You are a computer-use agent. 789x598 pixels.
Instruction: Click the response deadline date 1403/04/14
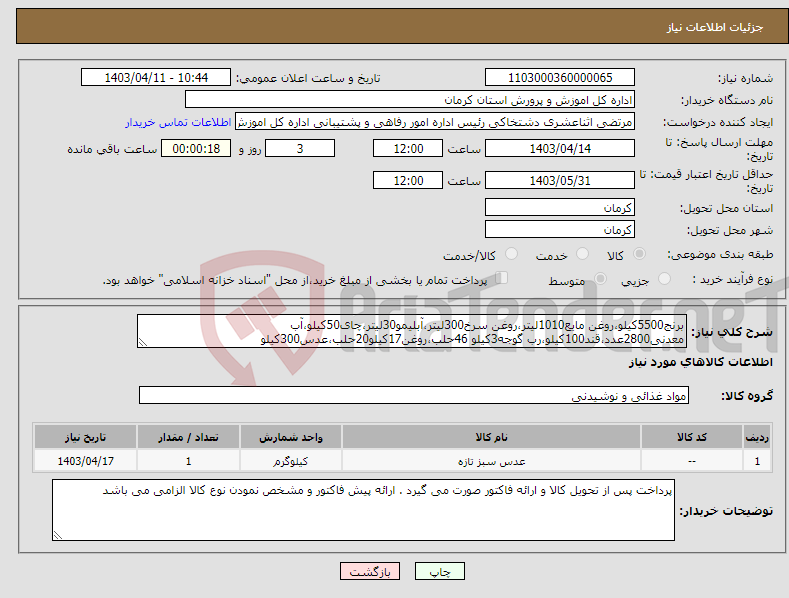(560, 148)
